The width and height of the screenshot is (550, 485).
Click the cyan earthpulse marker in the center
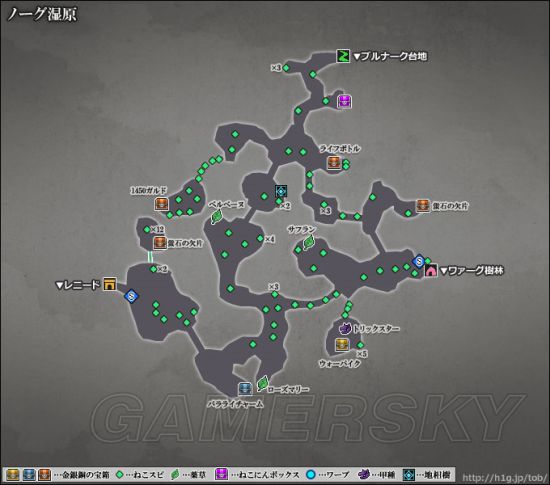281,191
